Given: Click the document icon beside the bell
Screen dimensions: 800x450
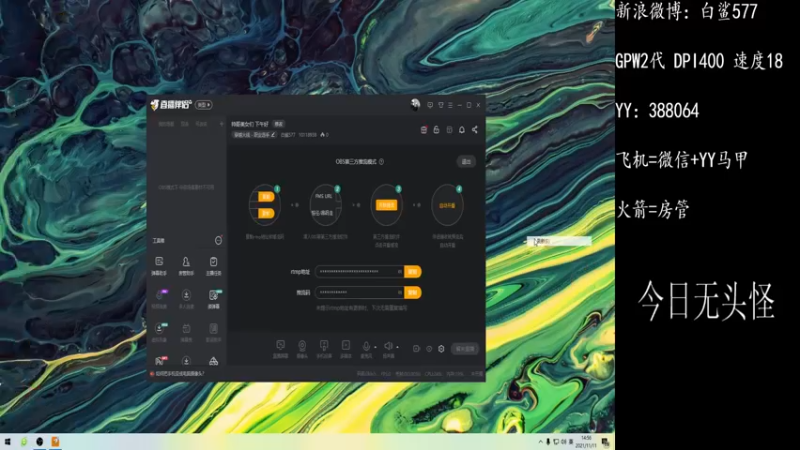Looking at the screenshot, I should [449, 130].
